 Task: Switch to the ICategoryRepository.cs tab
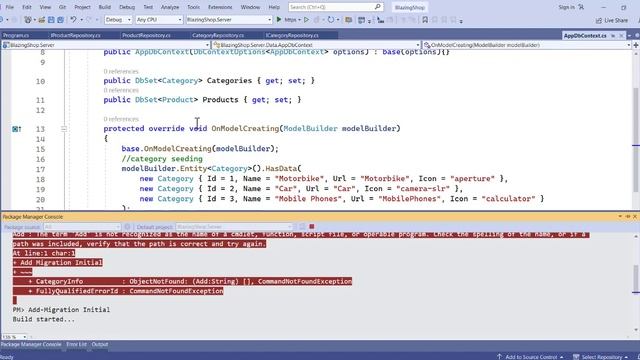coord(292,36)
